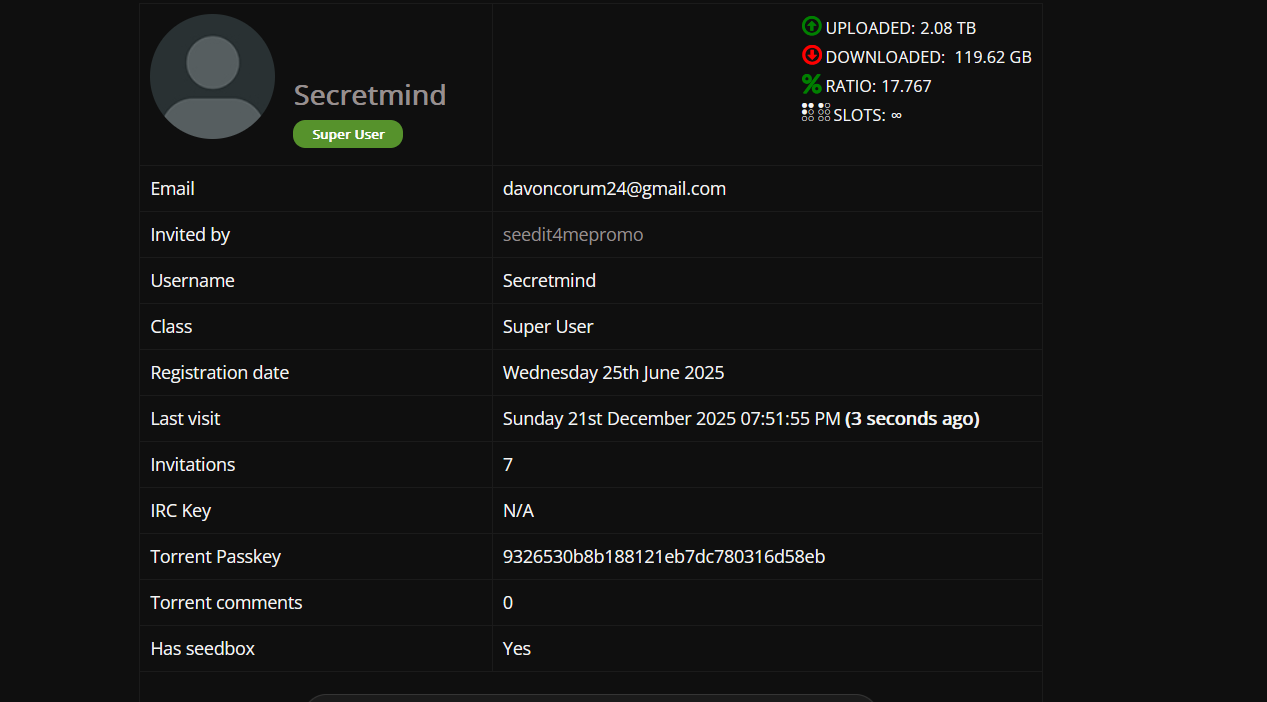Click the Registration date value
The width and height of the screenshot is (1267, 702).
pyautogui.click(x=613, y=373)
